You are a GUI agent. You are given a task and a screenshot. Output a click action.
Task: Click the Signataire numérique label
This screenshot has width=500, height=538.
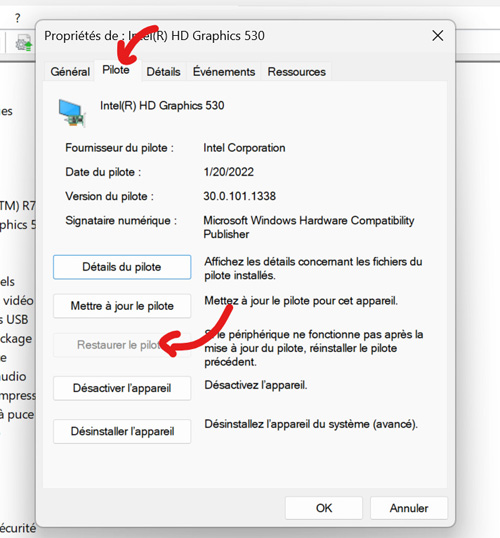click(x=121, y=220)
